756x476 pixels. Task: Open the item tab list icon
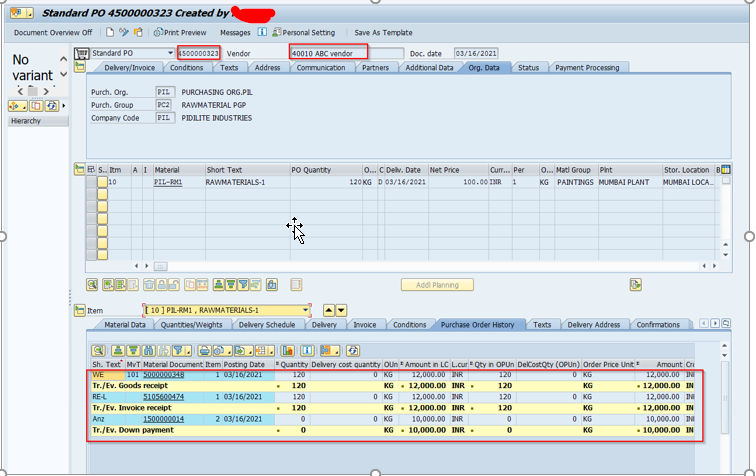(x=726, y=323)
